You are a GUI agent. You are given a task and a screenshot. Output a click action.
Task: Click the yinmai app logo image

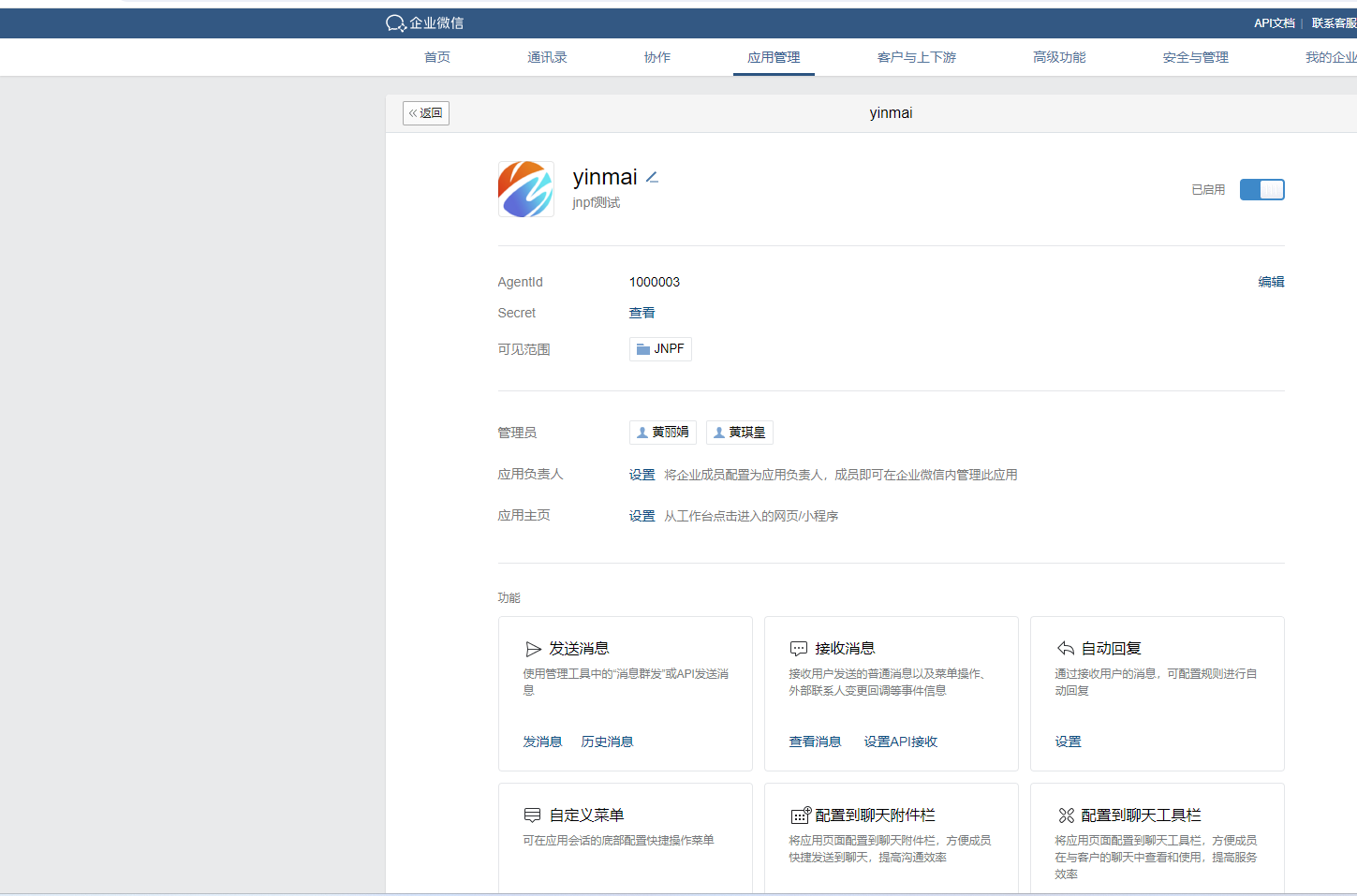click(x=525, y=189)
